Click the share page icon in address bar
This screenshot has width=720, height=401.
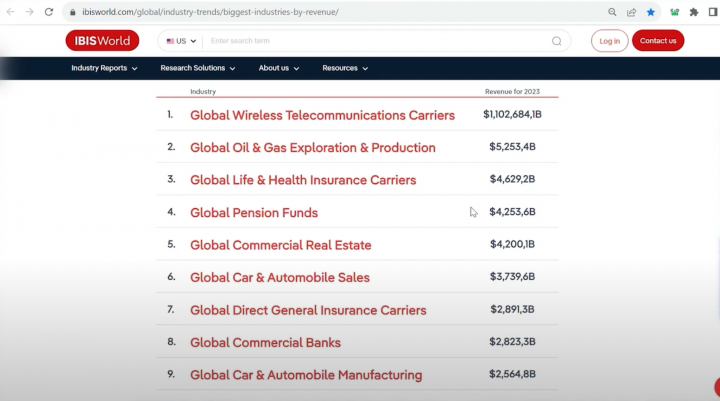631,12
